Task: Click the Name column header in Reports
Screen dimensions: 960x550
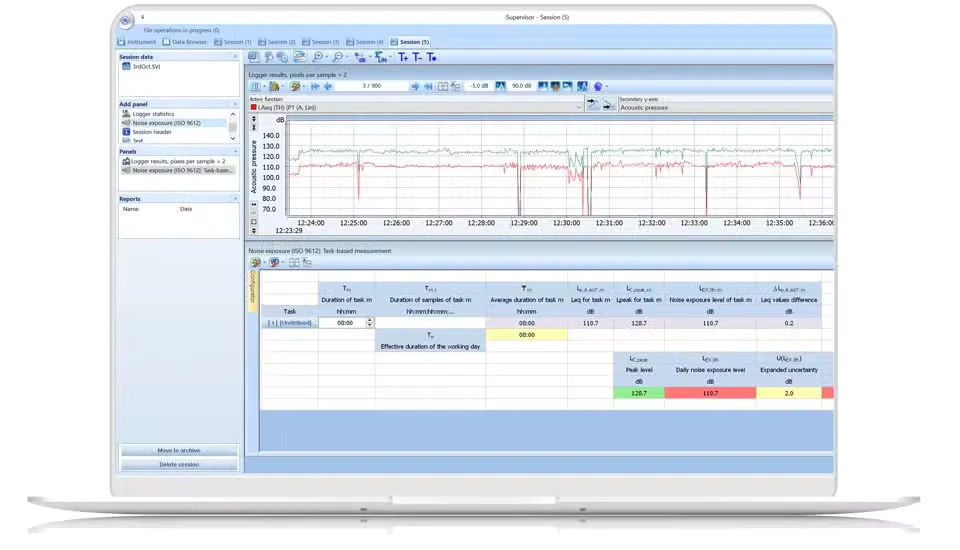Action: coord(130,209)
